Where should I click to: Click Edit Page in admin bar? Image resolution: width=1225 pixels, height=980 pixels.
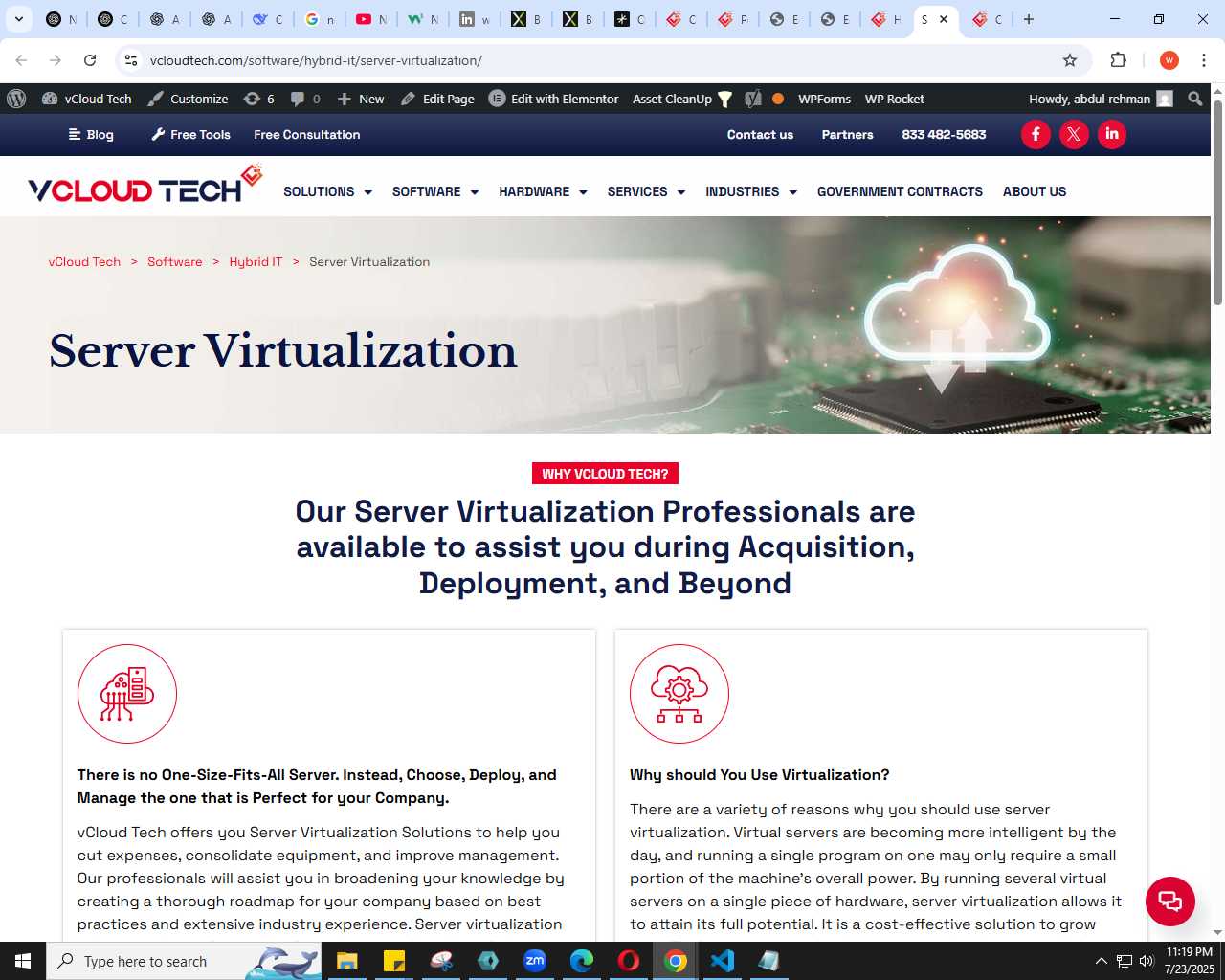pyautogui.click(x=437, y=99)
